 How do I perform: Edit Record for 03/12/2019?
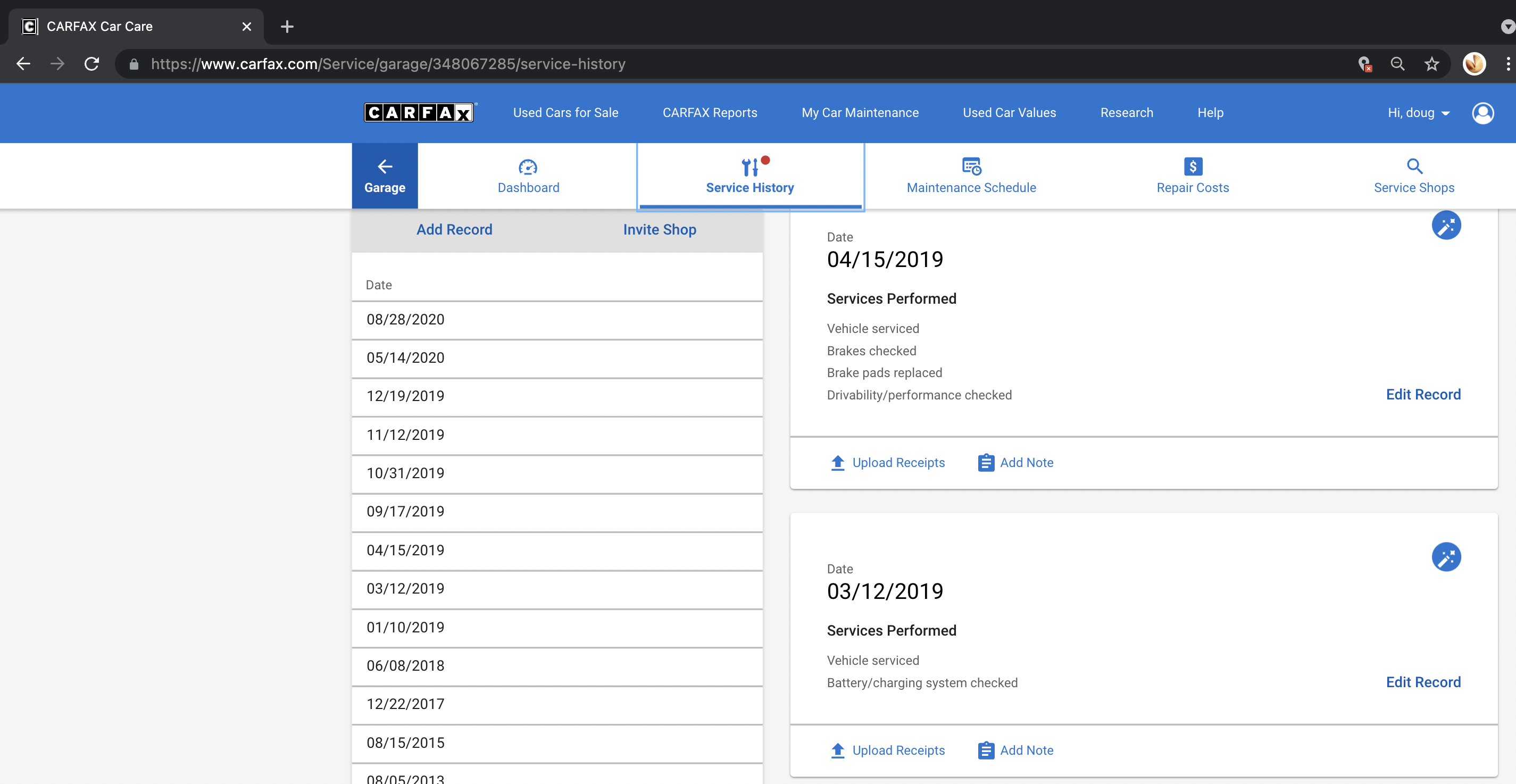point(1423,682)
